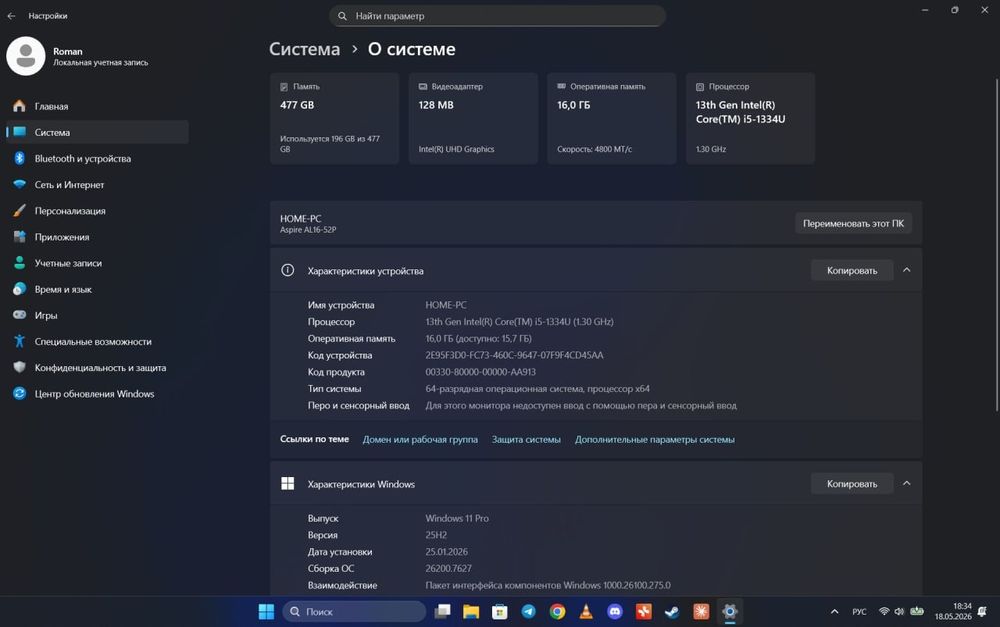Click the product code 00330-80000-00000-AA913
The image size is (1000, 627).
point(480,372)
